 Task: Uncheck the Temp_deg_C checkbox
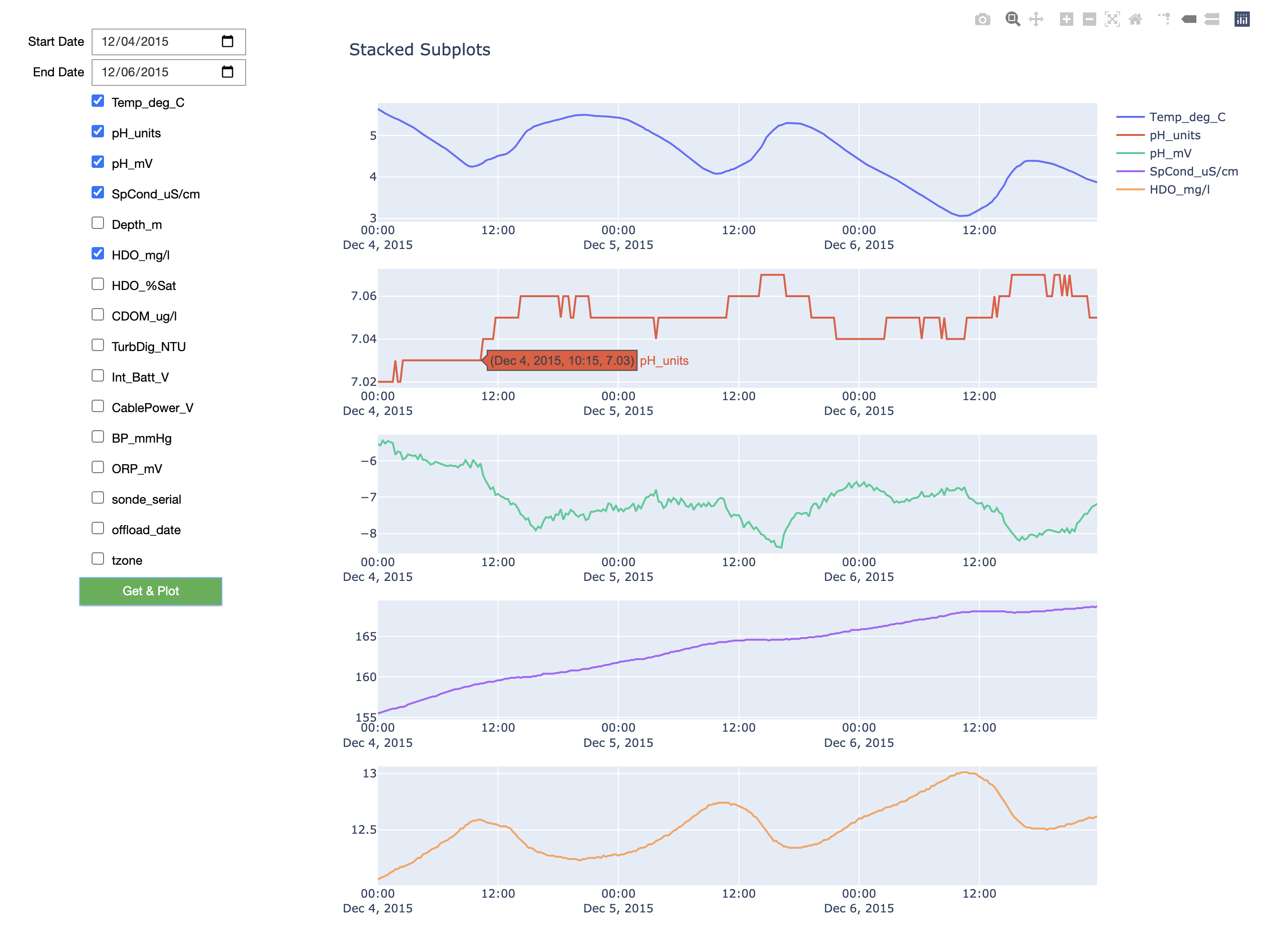[x=98, y=102]
